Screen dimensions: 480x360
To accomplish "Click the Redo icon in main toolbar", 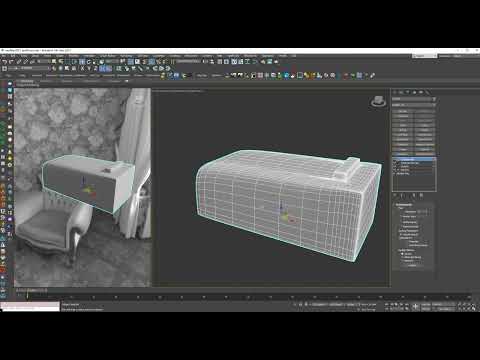I will [11, 62].
